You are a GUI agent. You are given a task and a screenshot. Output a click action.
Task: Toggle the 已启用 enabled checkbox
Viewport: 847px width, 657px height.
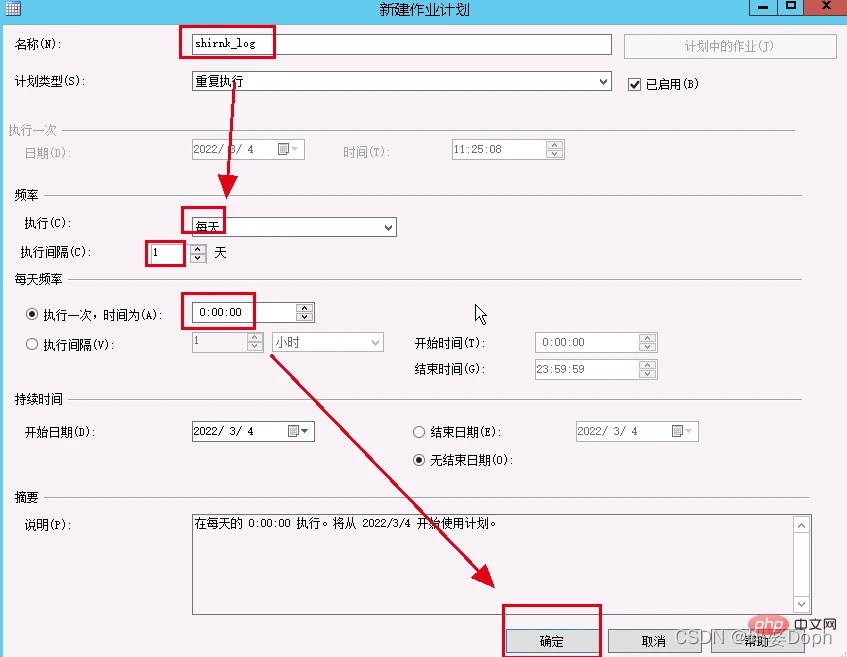tap(634, 84)
